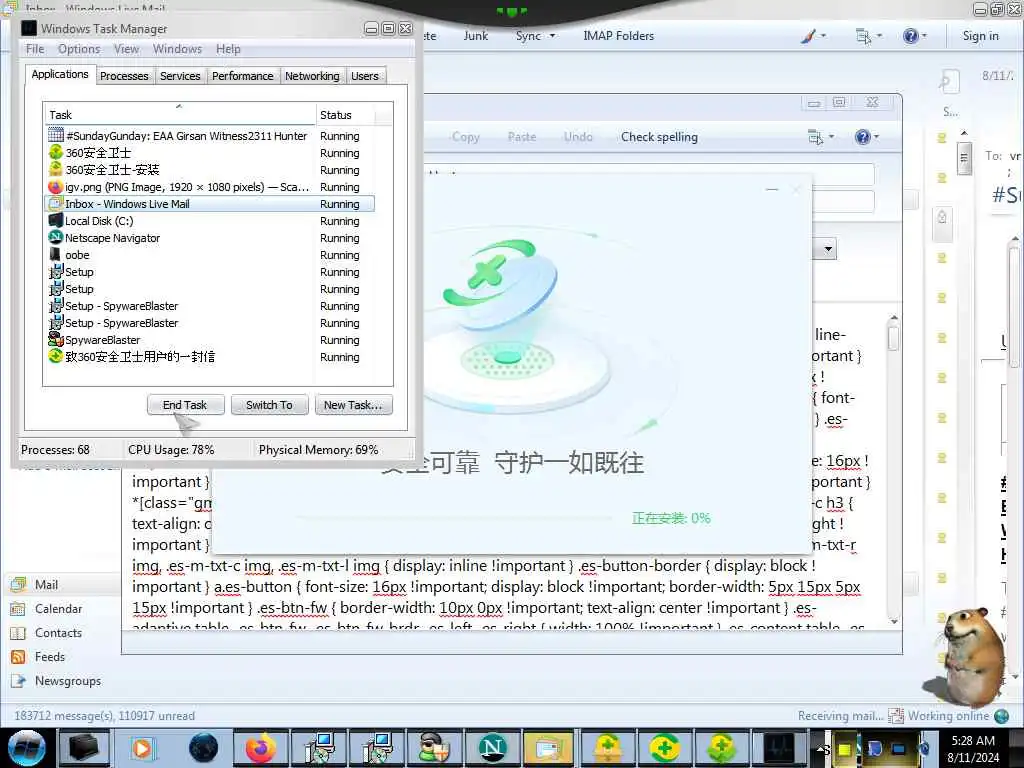The height and width of the screenshot is (768, 1024).
Task: Select the oobe task row
Action: click(x=210, y=255)
